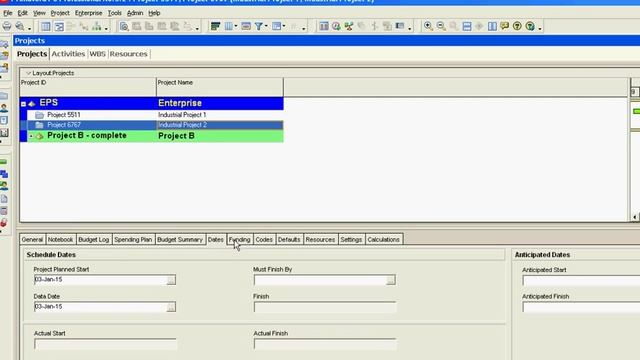Click the green hierarchy chart toolbar icon

(x=97, y=27)
